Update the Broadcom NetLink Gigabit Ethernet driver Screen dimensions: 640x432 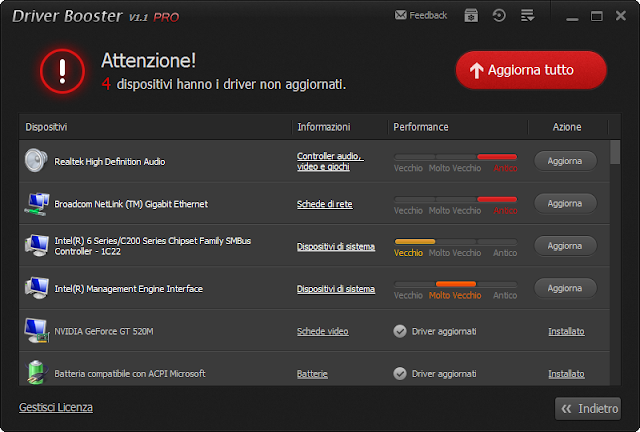click(565, 203)
